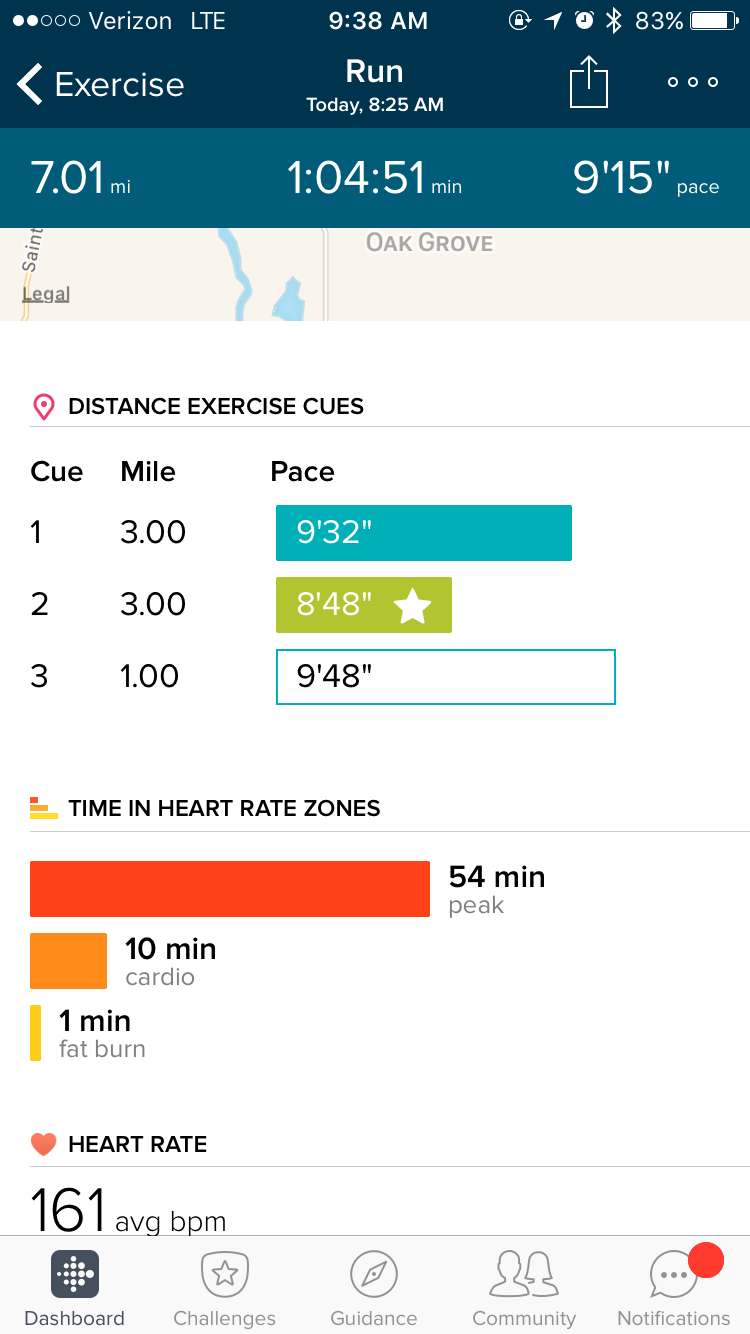Image resolution: width=750 pixels, height=1334 pixels.
Task: Open the Guidance compass tab
Action: [374, 1289]
